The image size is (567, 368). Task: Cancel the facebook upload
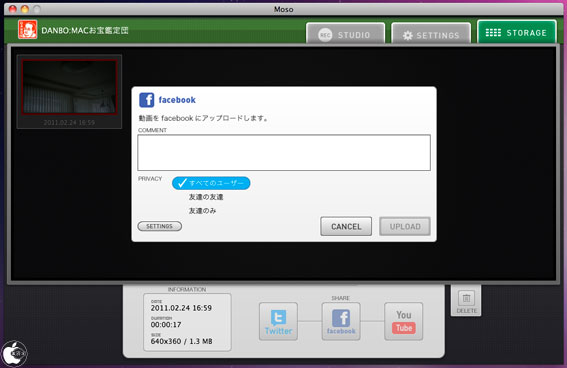point(346,226)
